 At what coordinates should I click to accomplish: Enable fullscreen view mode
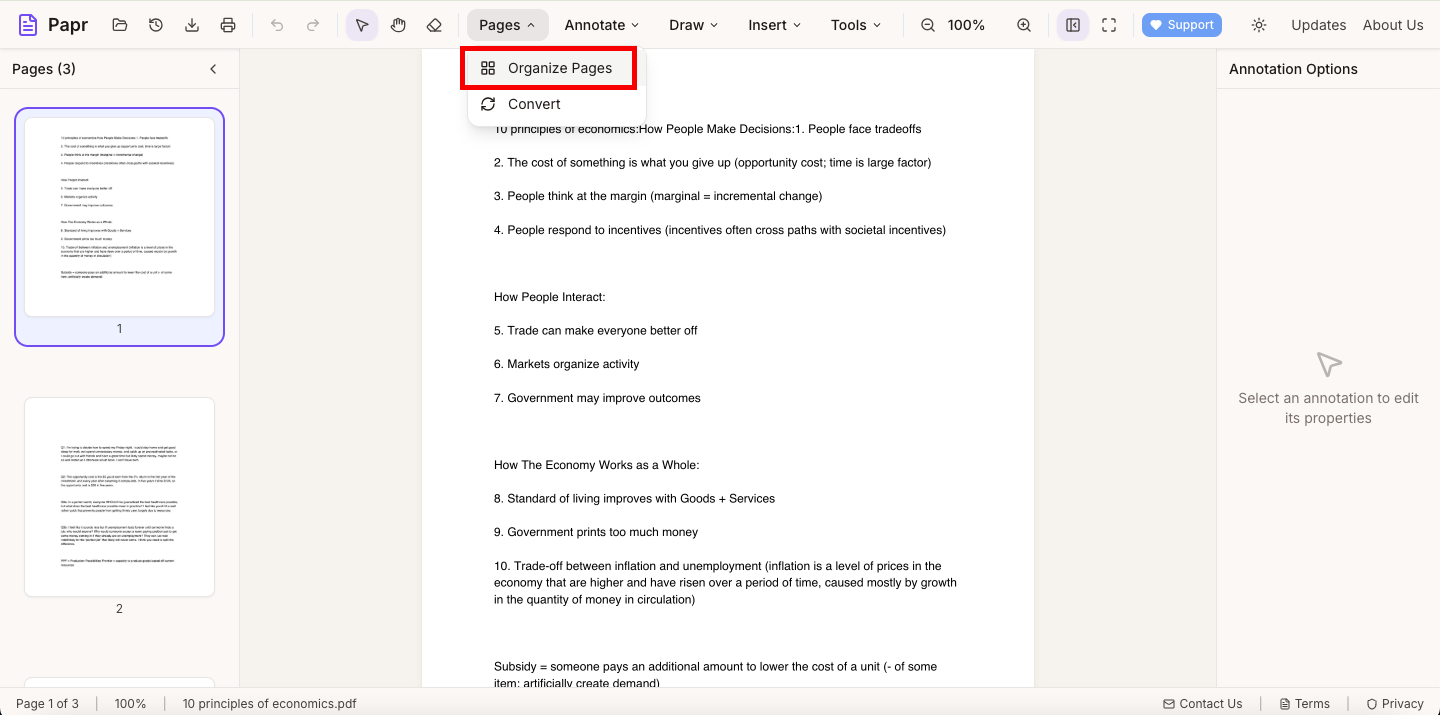1108,24
